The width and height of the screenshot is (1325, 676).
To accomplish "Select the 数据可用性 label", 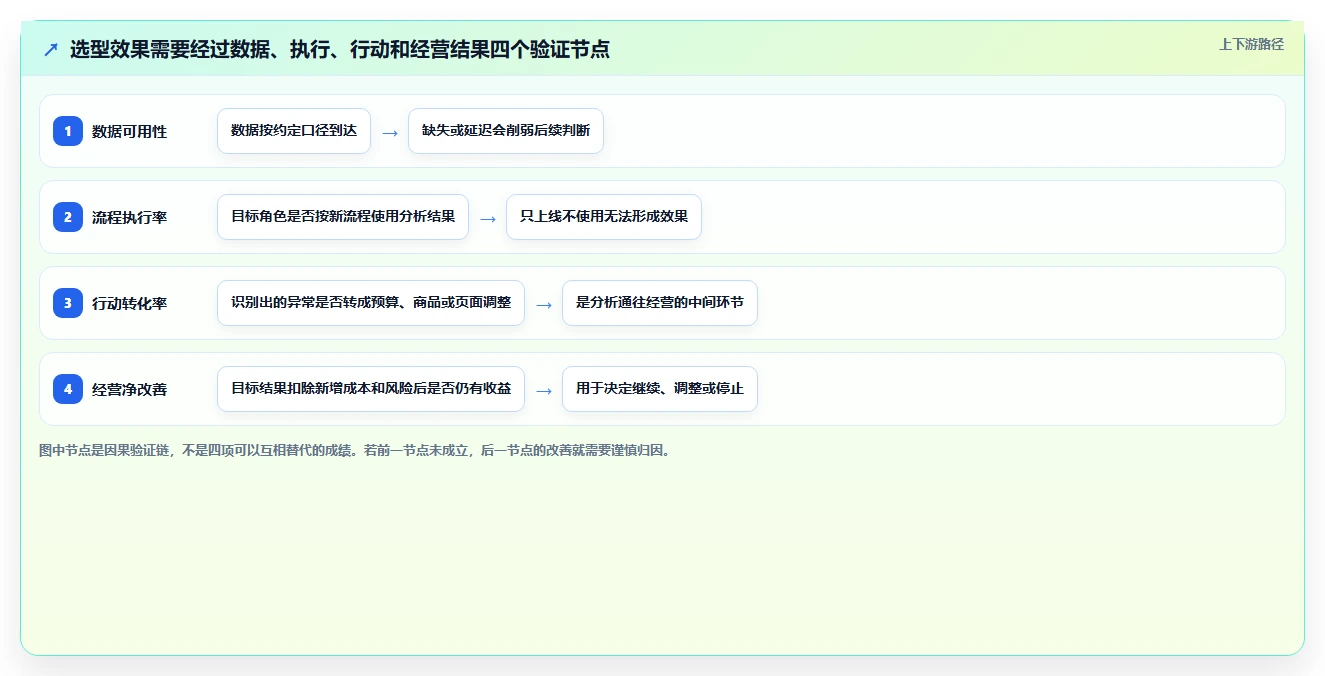I will tap(129, 131).
